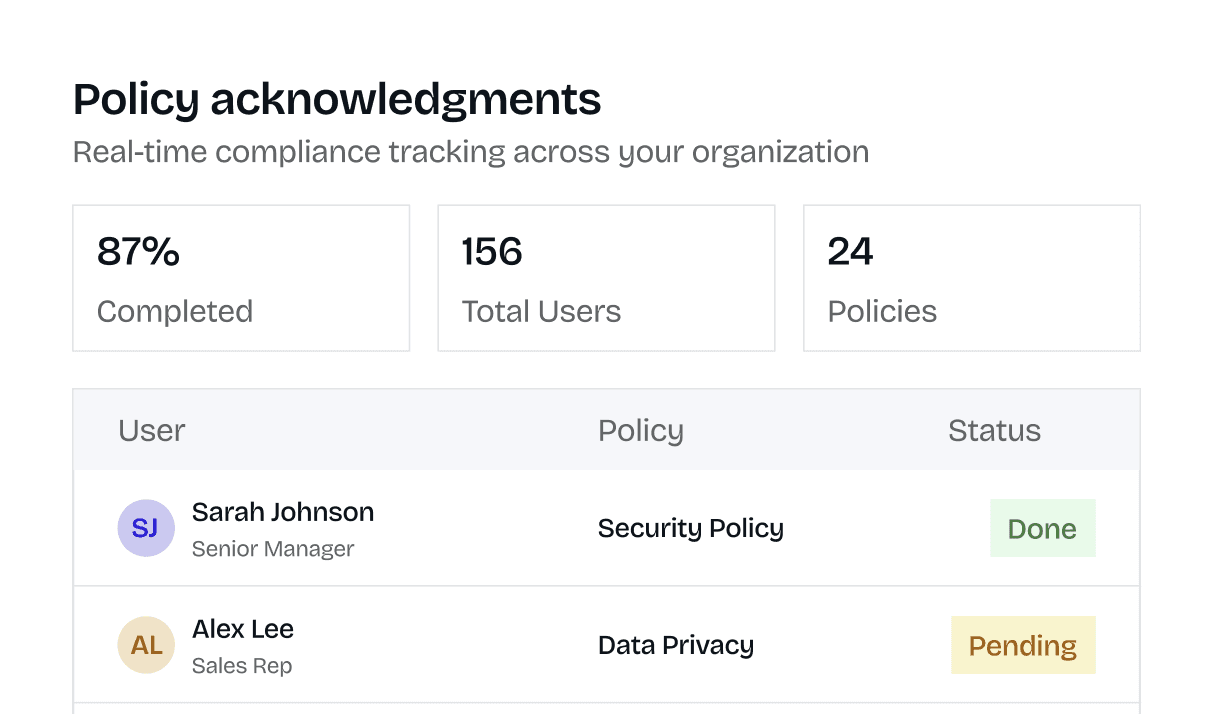Viewport: 1215px width, 714px height.
Task: Open Sarah Johnson's name link
Action: pos(283,512)
